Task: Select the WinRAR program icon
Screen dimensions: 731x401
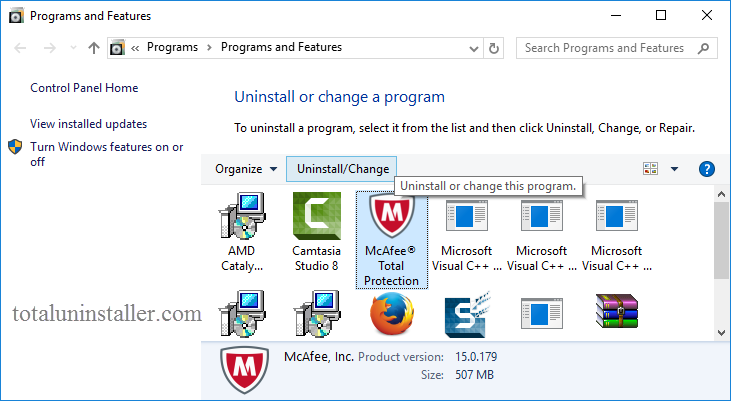Action: click(x=617, y=311)
